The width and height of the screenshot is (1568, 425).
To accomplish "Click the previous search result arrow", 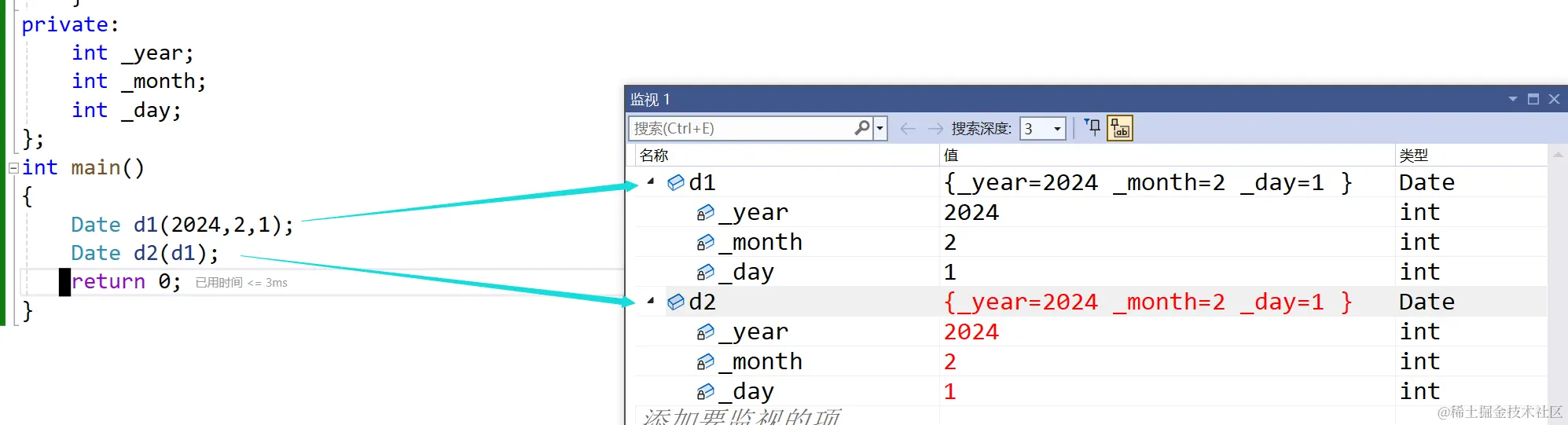I will [x=908, y=129].
